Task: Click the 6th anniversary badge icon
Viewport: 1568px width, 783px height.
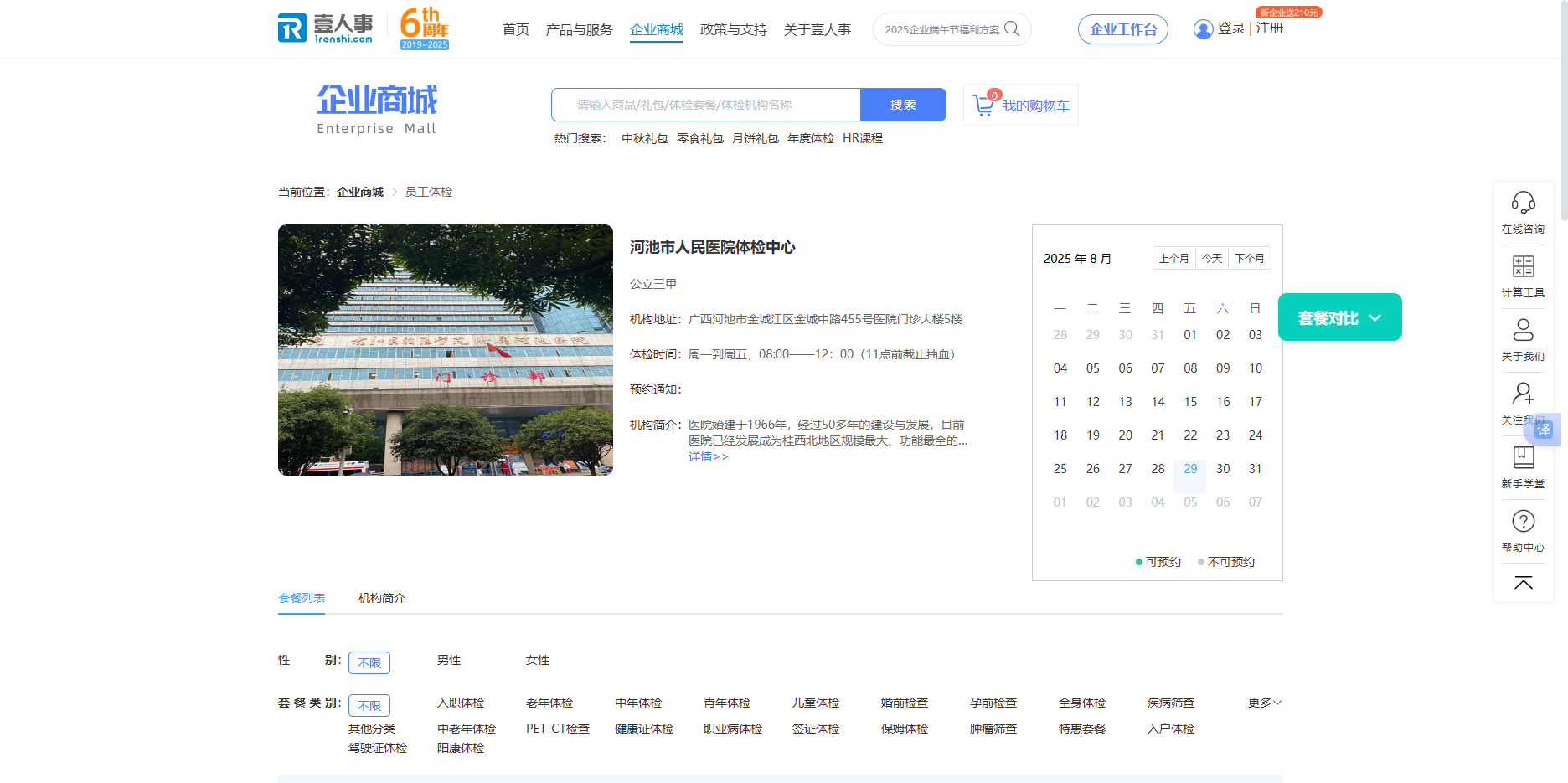Action: click(x=425, y=28)
